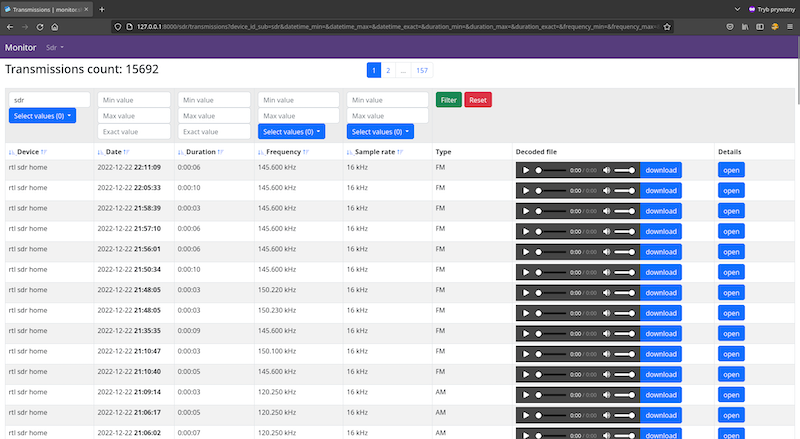Download the 21:10:40 transmission file
Viewport: 800px width, 439px height.
click(x=661, y=375)
